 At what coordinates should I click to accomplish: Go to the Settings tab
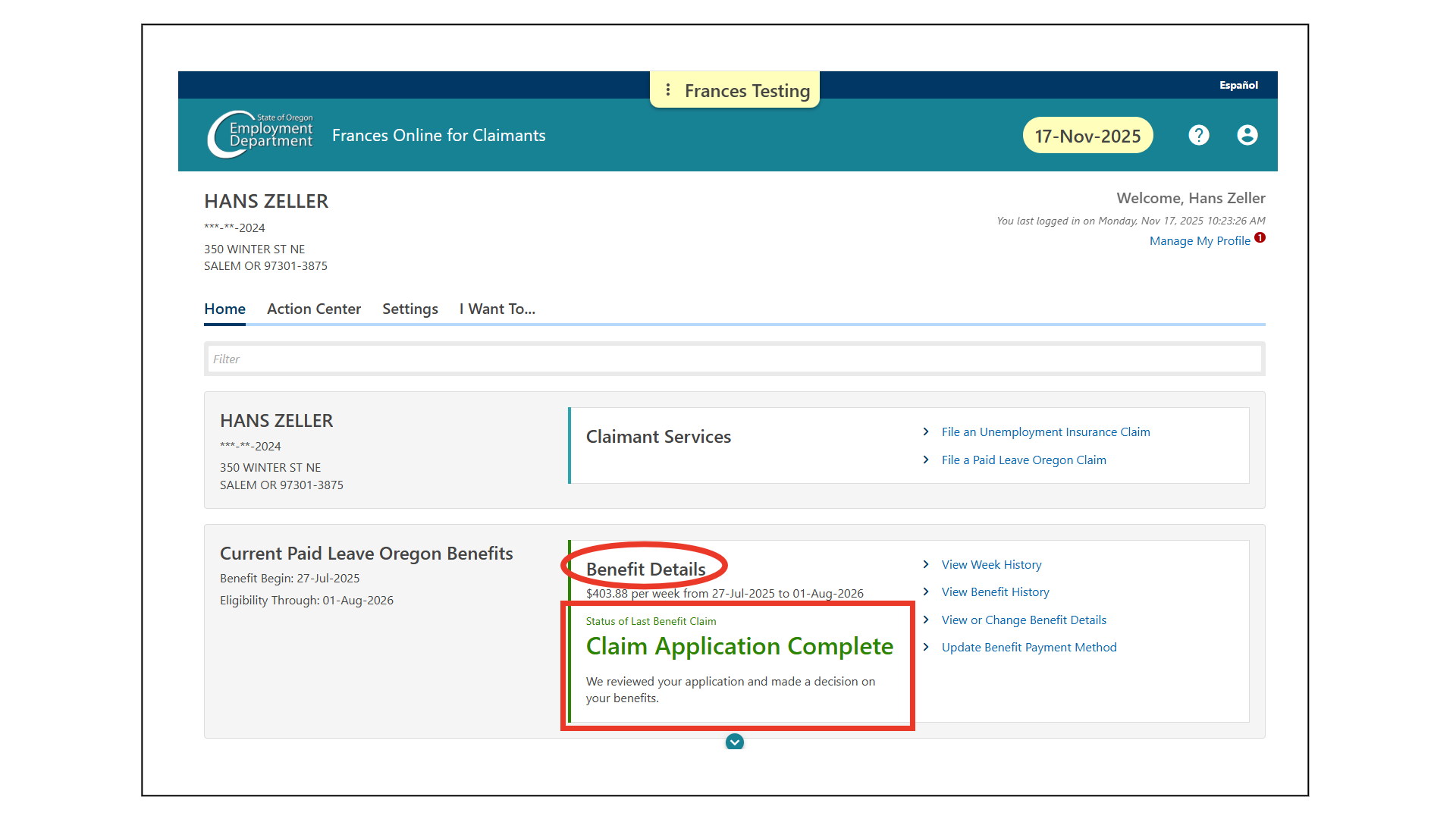click(x=410, y=309)
